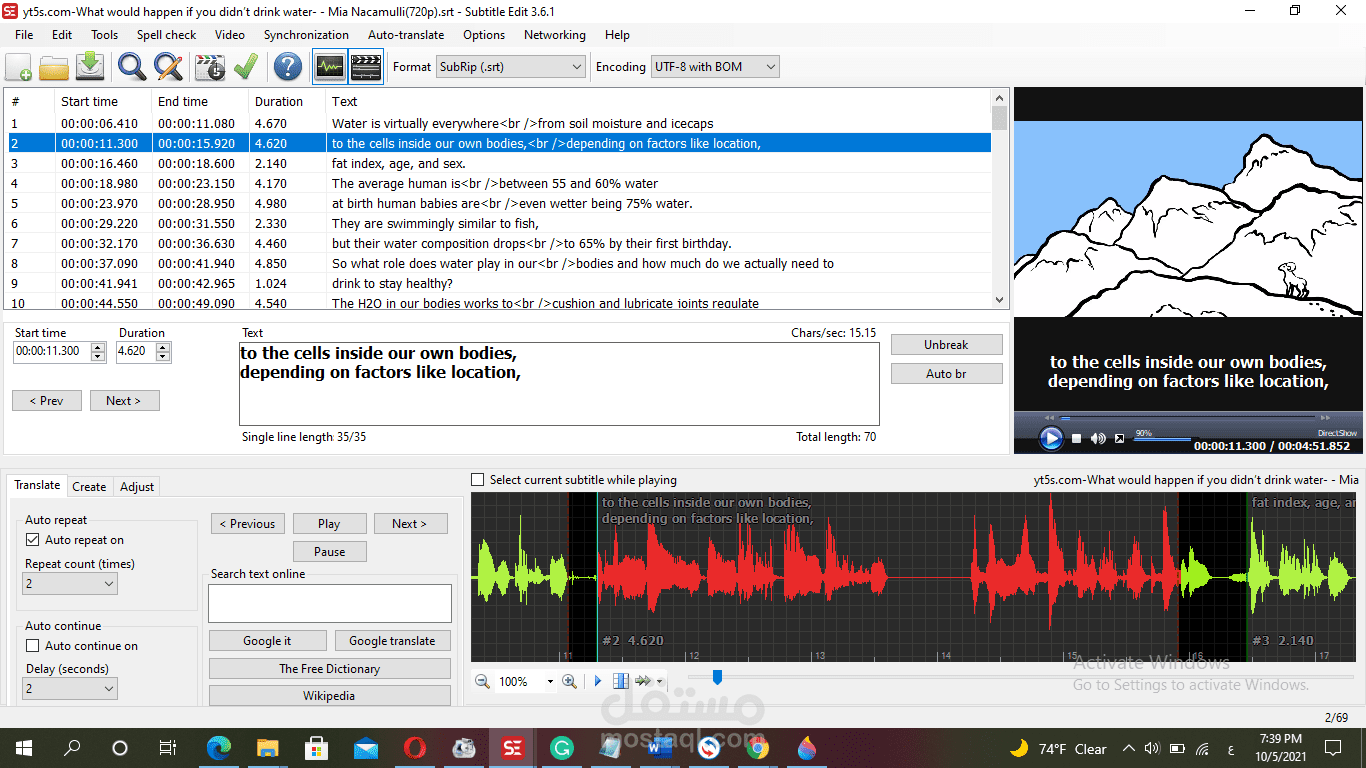This screenshot has height=768, width=1366.
Task: Zoom in on the waveform with the magnifier-plus icon
Action: pos(569,681)
